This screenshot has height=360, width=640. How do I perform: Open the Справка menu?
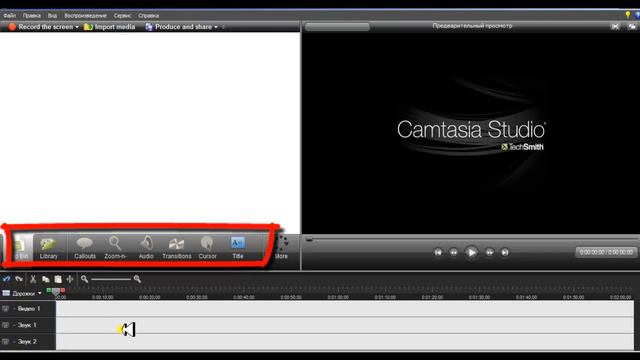tap(148, 16)
